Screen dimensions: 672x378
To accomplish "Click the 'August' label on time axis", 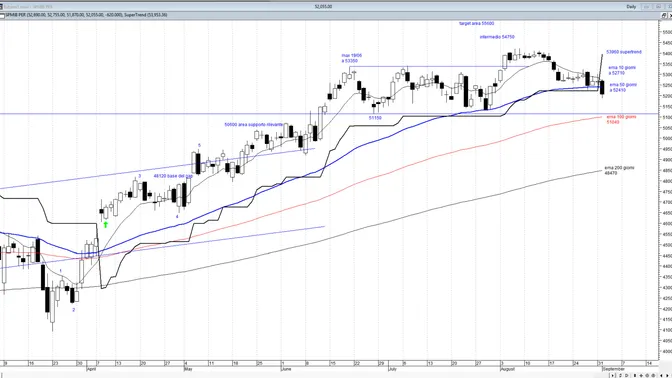I will [507, 369].
